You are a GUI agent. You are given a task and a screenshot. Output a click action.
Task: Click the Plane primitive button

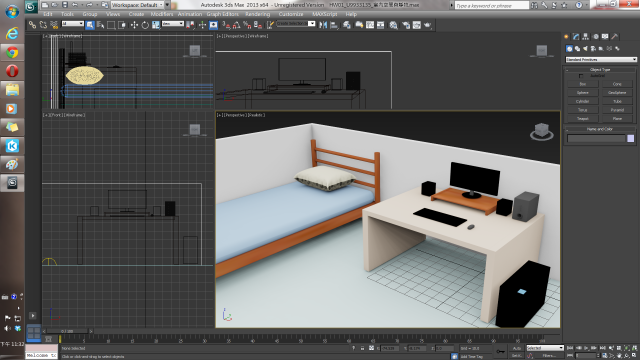tap(617, 119)
